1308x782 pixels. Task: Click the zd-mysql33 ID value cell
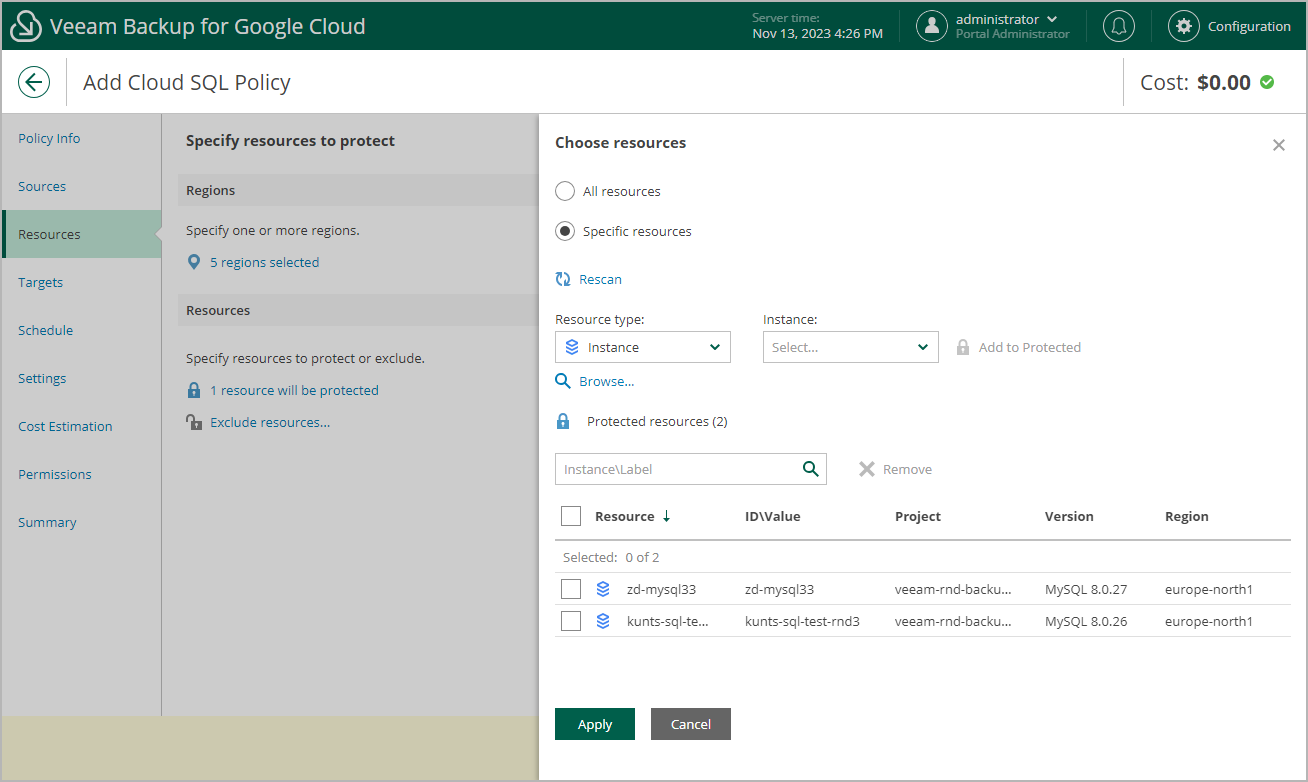(780, 589)
